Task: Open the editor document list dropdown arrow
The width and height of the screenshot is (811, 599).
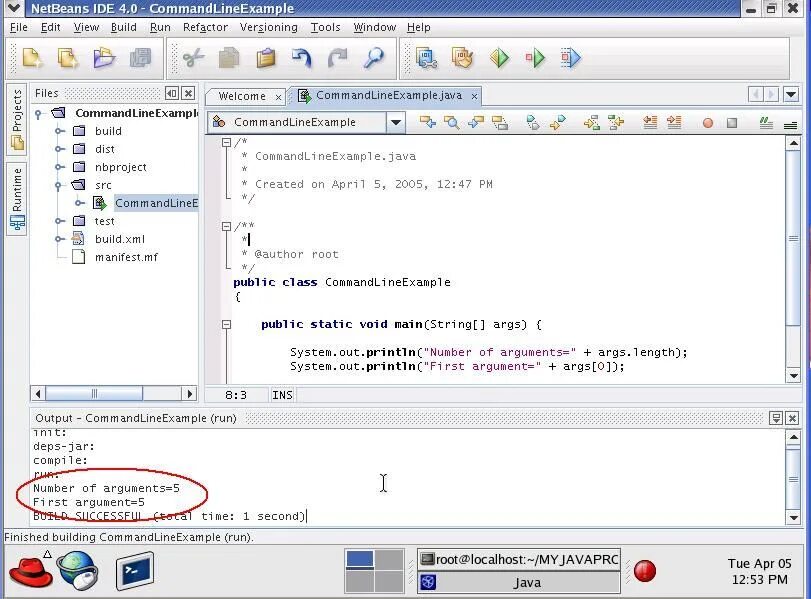Action: tap(791, 95)
